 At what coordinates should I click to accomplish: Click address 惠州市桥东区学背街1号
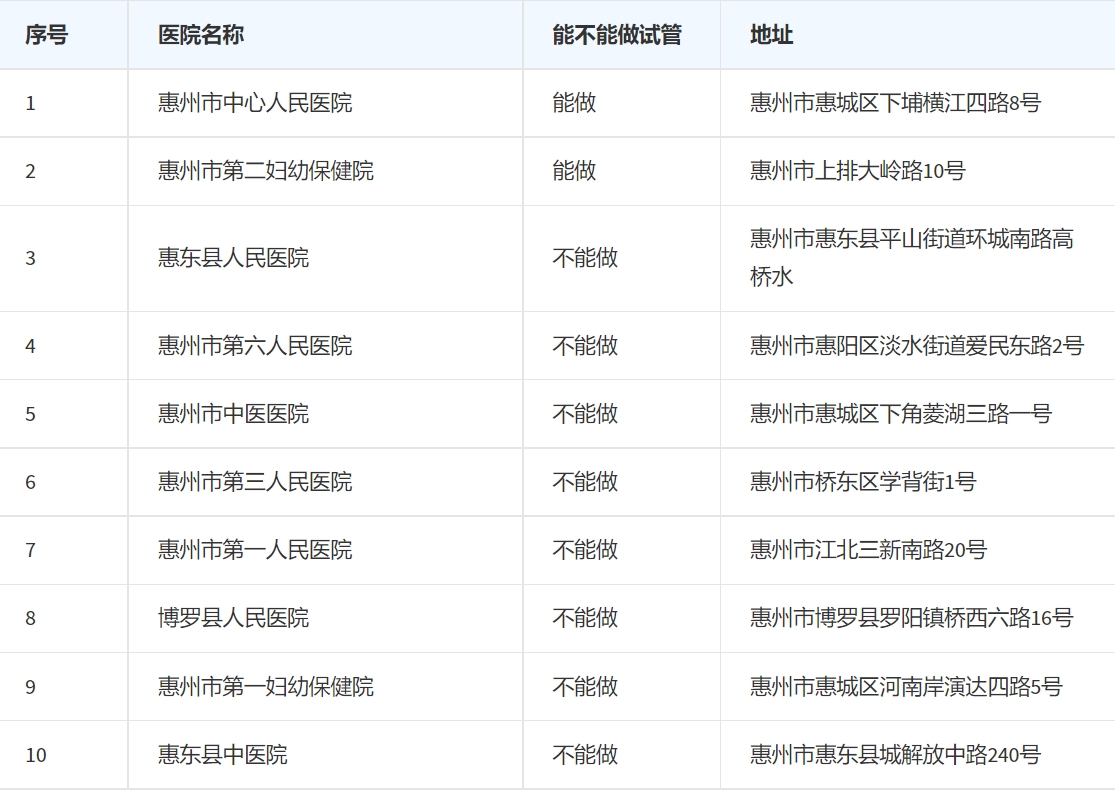pyautogui.click(x=863, y=482)
